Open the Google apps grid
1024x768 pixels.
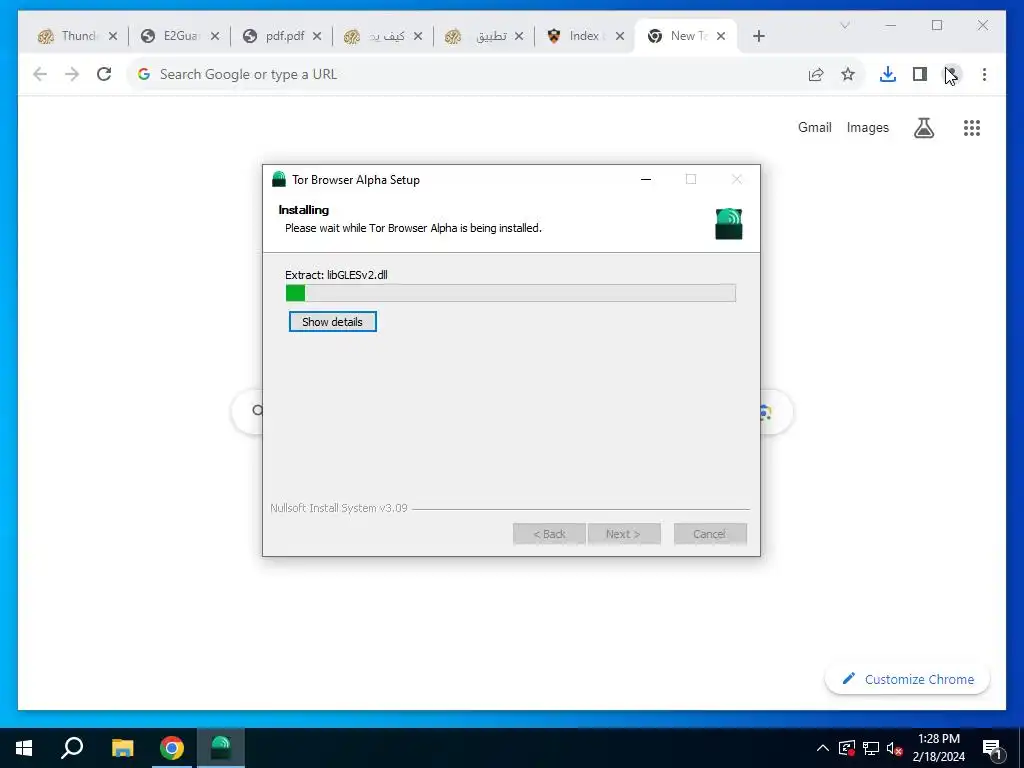click(x=972, y=128)
